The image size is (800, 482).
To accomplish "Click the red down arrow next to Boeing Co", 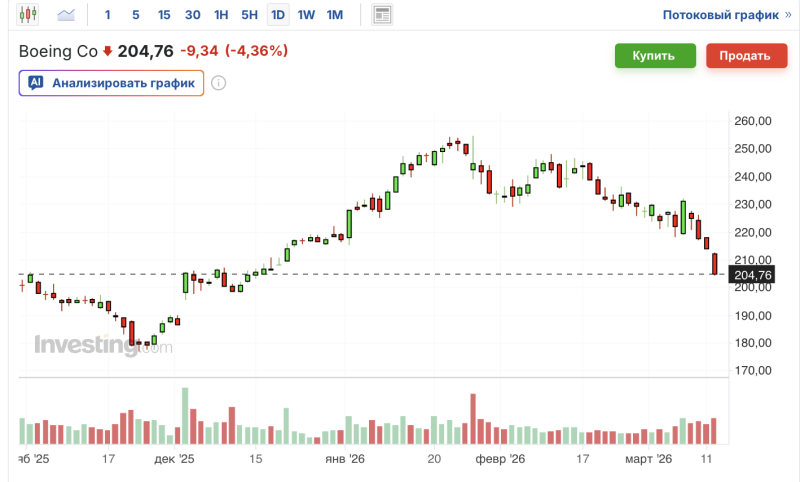I will (108, 51).
